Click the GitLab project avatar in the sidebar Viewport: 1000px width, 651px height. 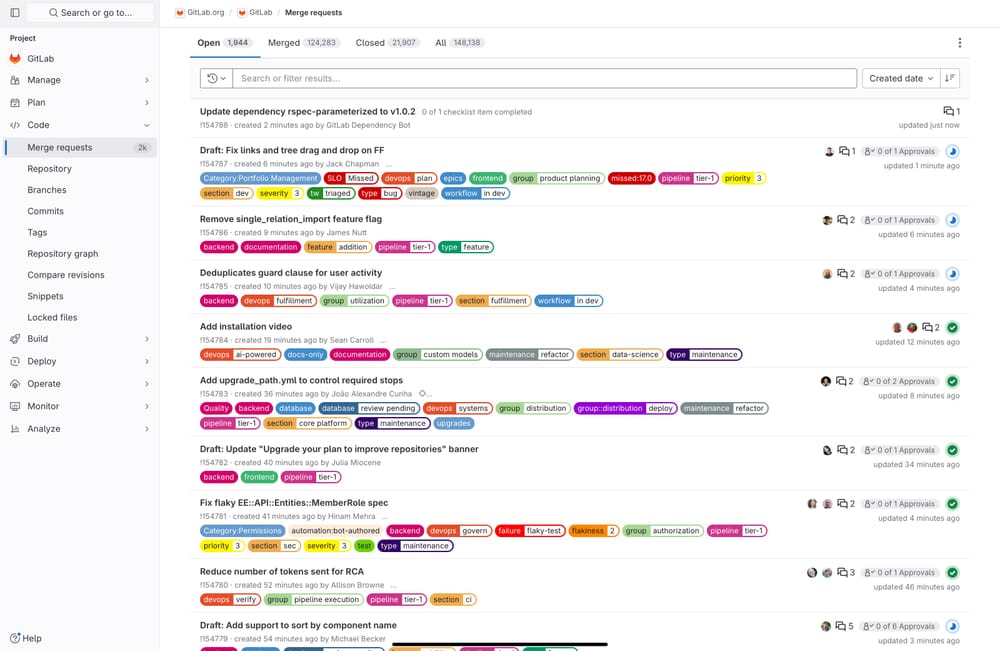point(16,58)
